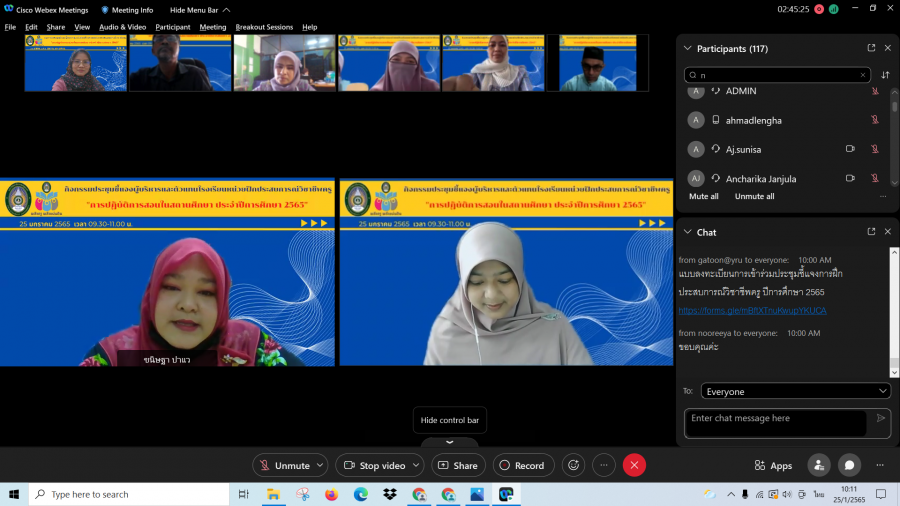The height and width of the screenshot is (506, 900).
Task: Start recording with Record button
Action: coord(522,465)
